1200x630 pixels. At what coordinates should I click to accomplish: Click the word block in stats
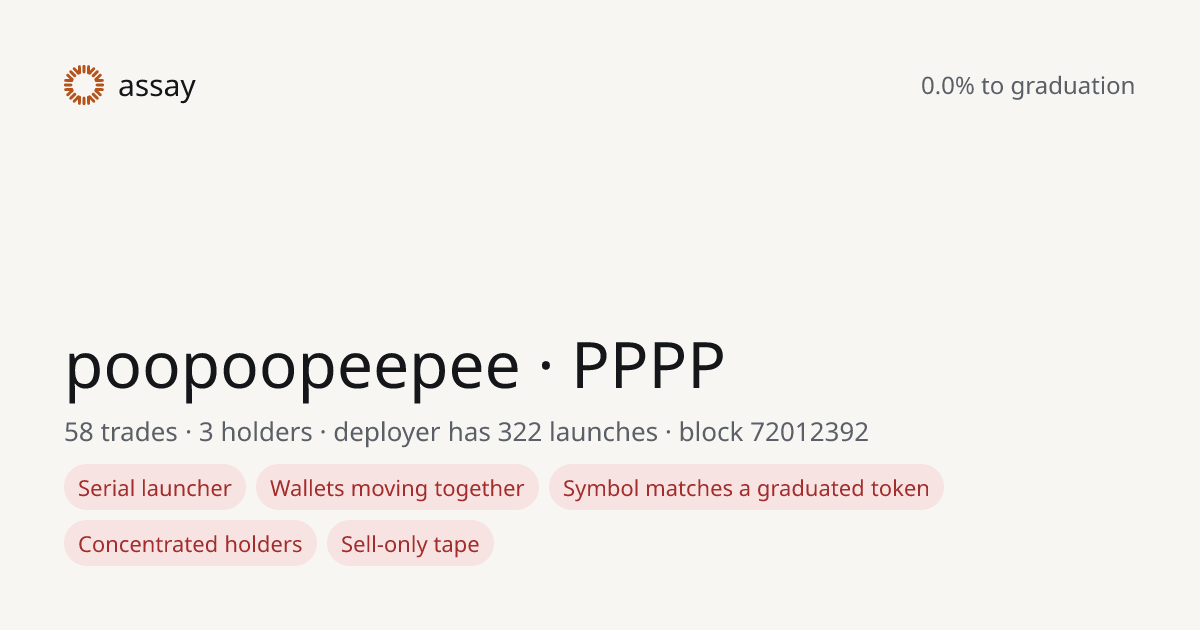click(x=711, y=432)
